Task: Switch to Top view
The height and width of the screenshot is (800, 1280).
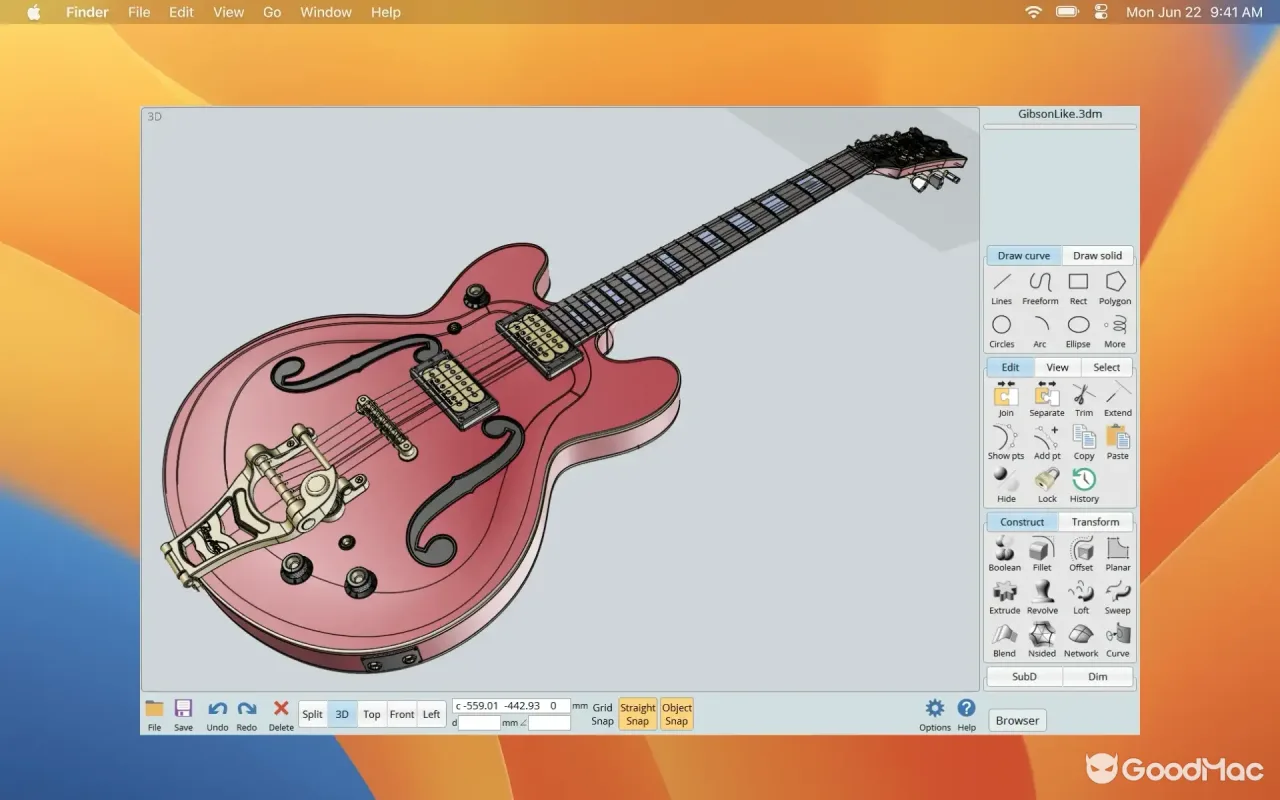Action: (372, 714)
